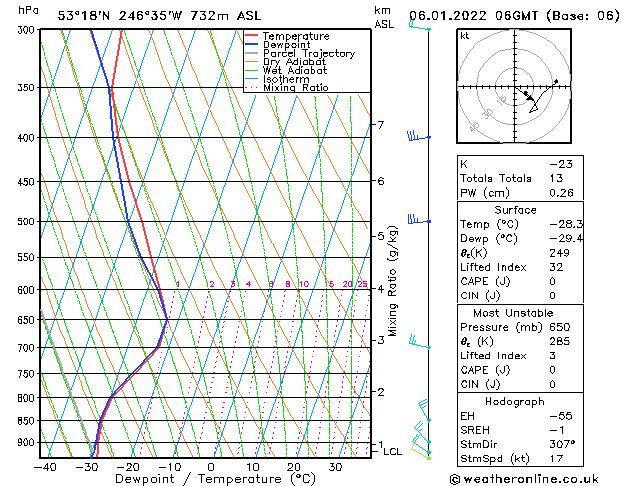
Task: Click the 'kt' label in hodograph
Action: click(465, 36)
